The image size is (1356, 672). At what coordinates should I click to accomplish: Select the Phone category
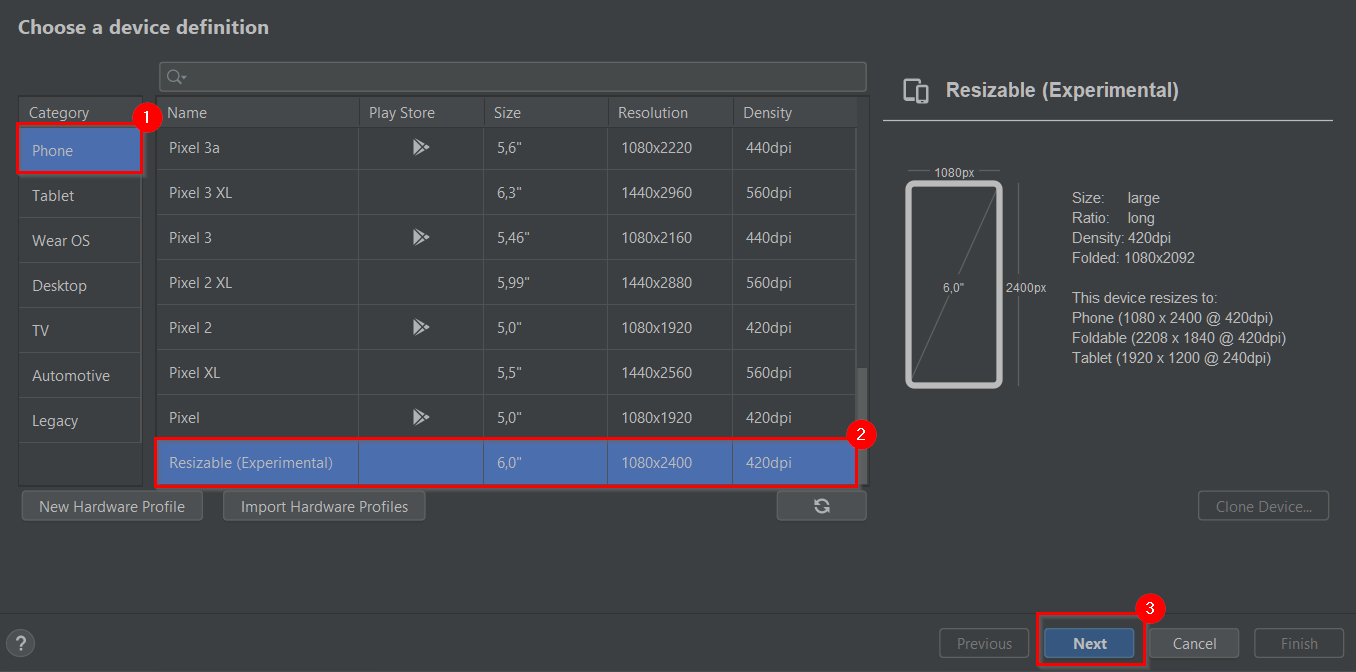pos(80,151)
